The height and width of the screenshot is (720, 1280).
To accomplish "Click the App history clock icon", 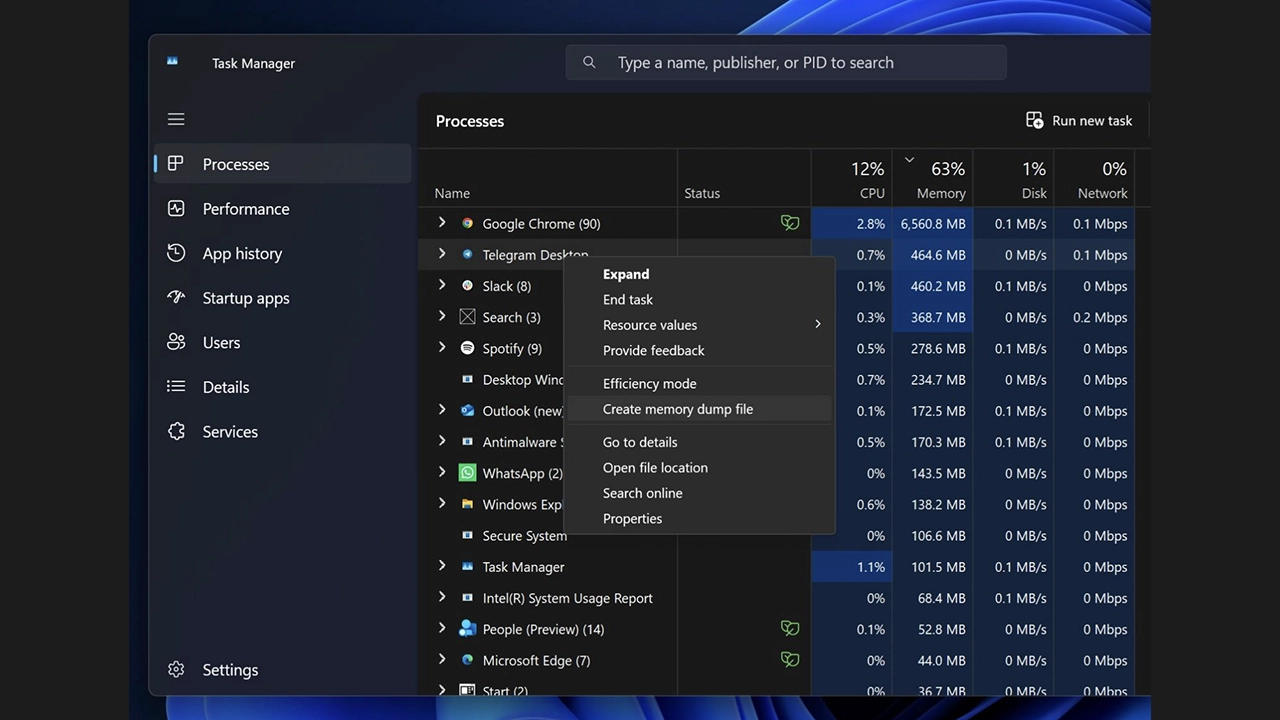I will (176, 253).
